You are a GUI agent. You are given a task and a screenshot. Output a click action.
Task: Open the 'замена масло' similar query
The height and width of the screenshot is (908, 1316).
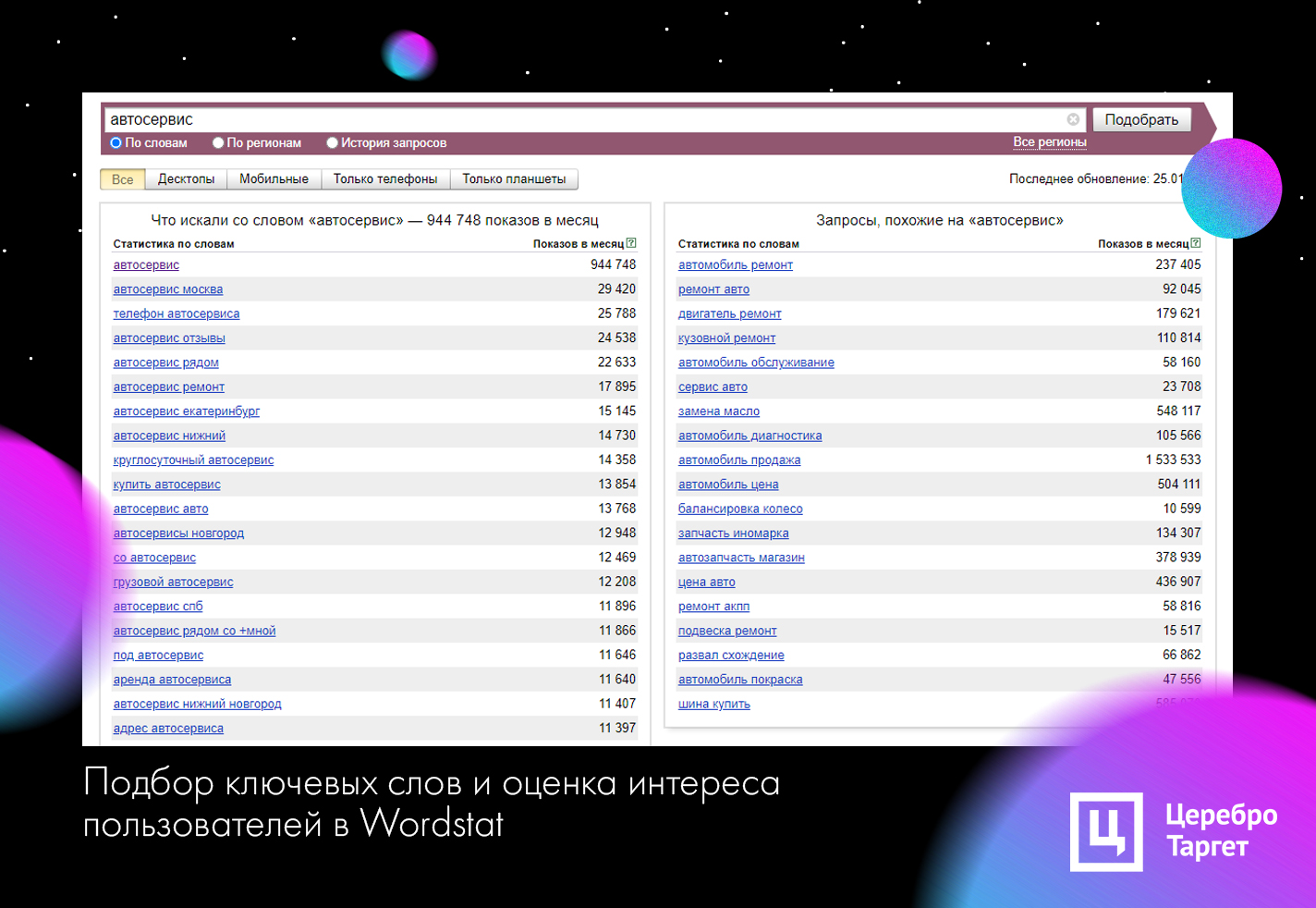719,411
